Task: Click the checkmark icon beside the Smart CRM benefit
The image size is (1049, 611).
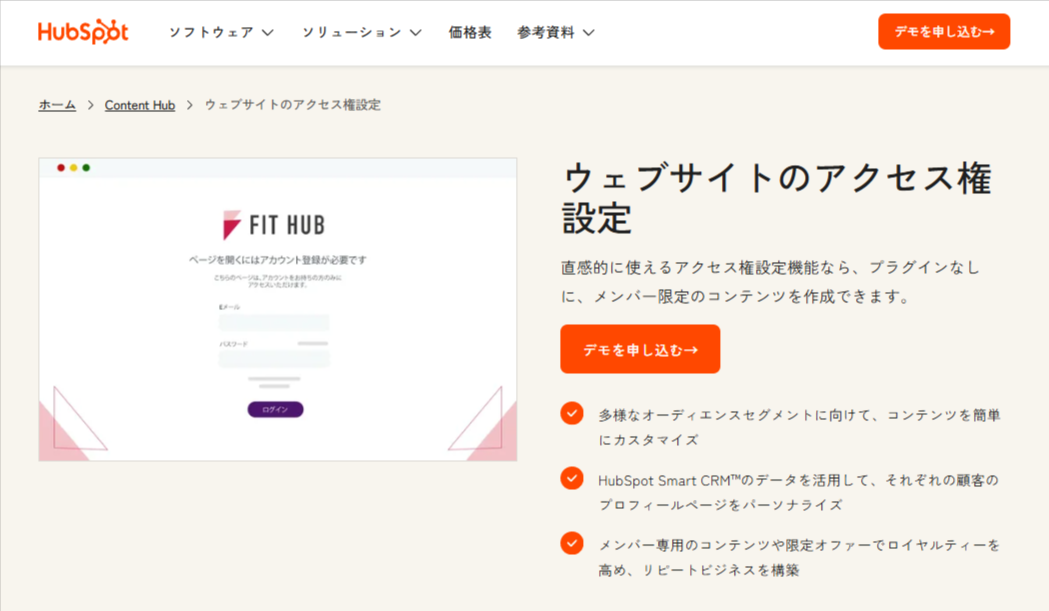Action: tap(571, 479)
